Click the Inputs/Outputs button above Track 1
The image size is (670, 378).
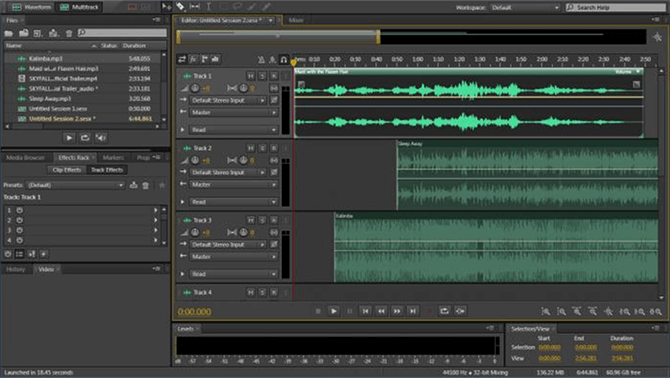click(182, 59)
